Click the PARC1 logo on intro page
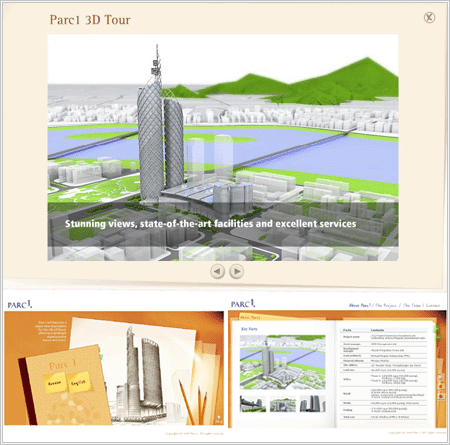 click(20, 304)
